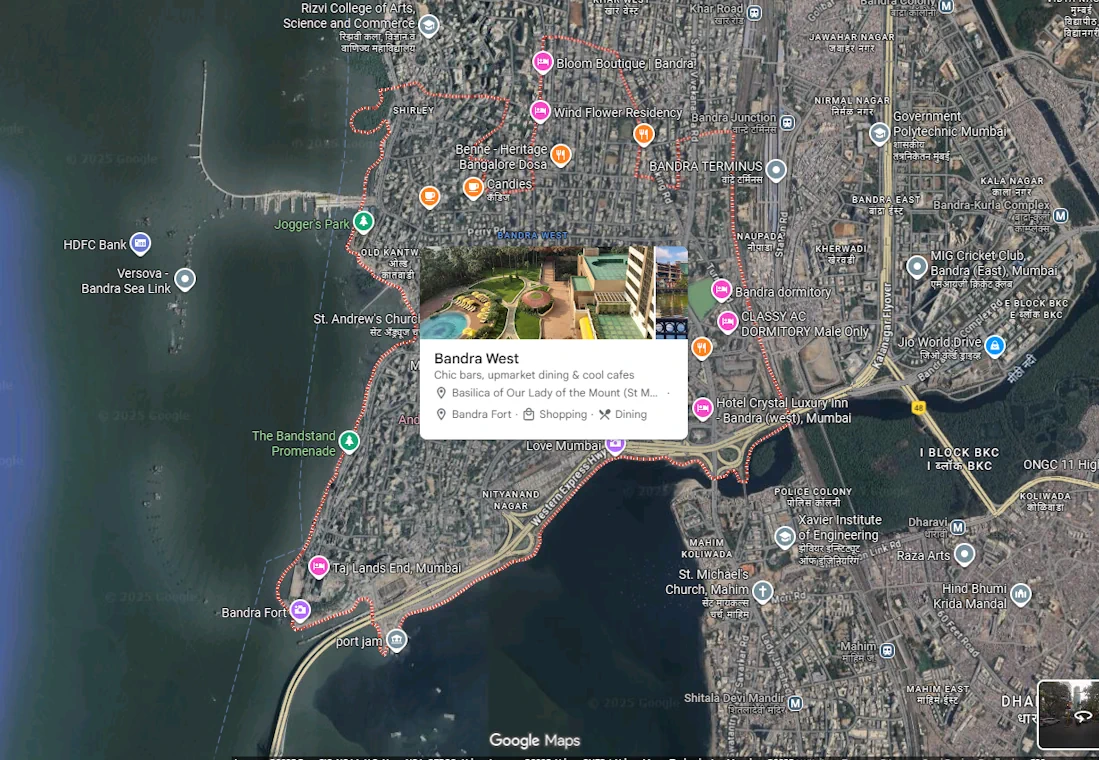
Task: Click the Versova - Bandra Sea Link marker
Action: [185, 279]
